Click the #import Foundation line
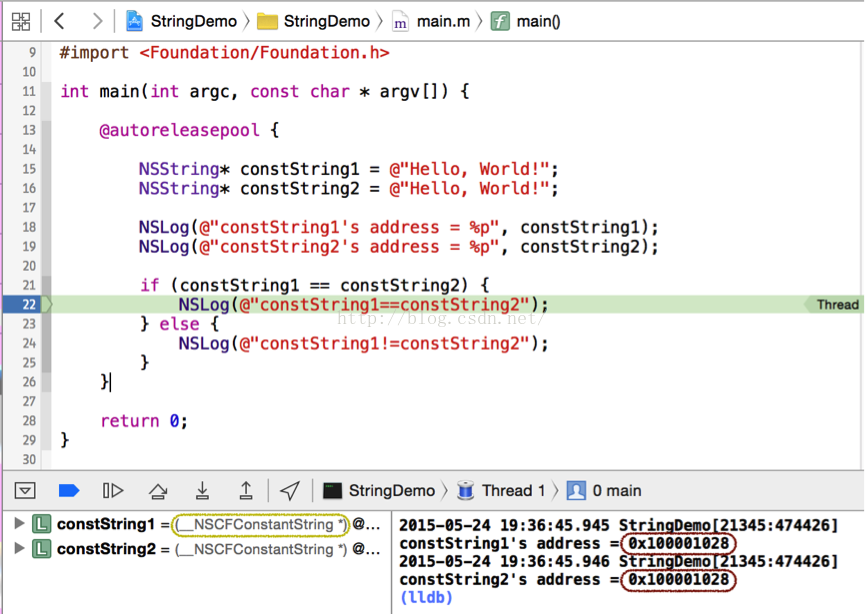The height and width of the screenshot is (615, 865). click(x=225, y=53)
